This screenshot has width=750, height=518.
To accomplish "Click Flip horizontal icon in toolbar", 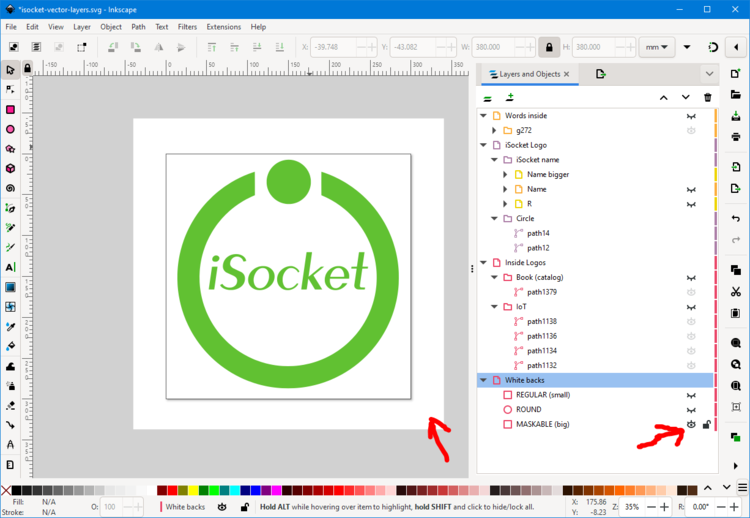I will click(x=158, y=47).
